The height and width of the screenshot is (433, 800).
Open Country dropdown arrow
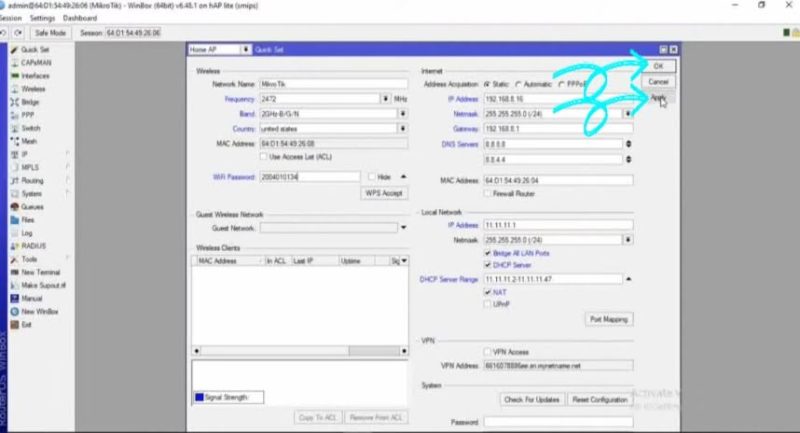pyautogui.click(x=403, y=129)
